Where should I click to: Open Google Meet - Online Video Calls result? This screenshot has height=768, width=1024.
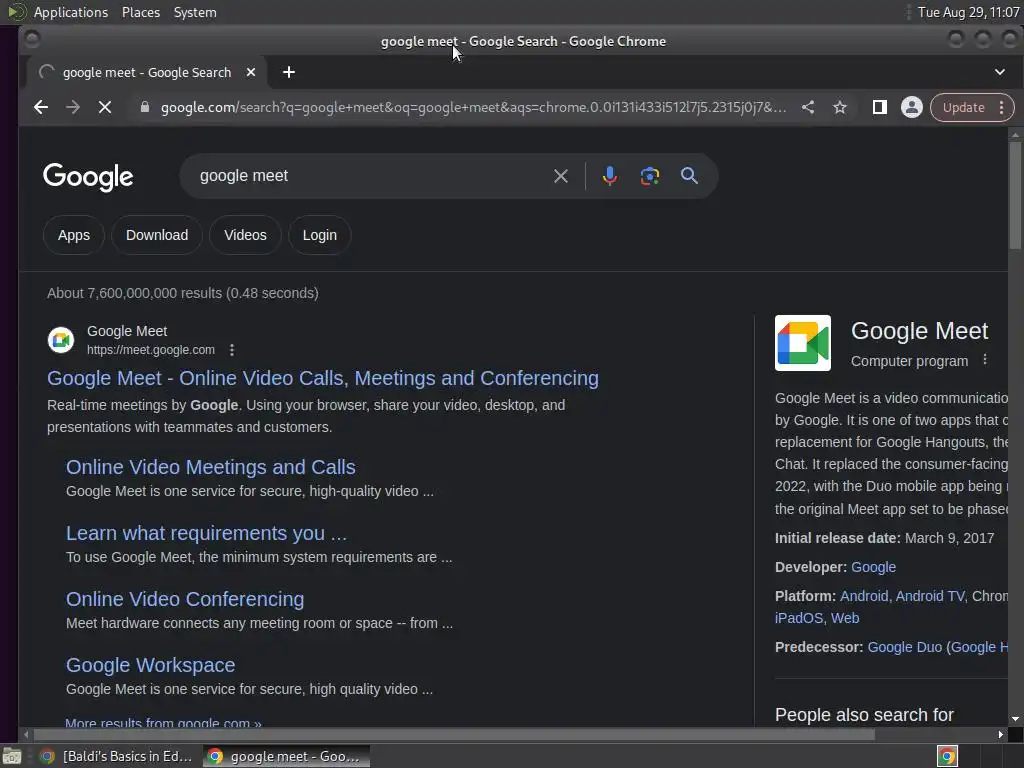323,378
